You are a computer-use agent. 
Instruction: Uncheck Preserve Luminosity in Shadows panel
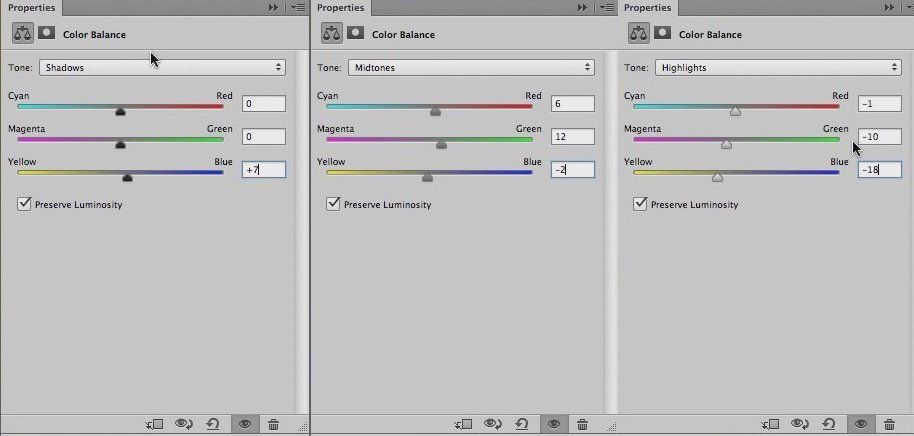click(24, 204)
